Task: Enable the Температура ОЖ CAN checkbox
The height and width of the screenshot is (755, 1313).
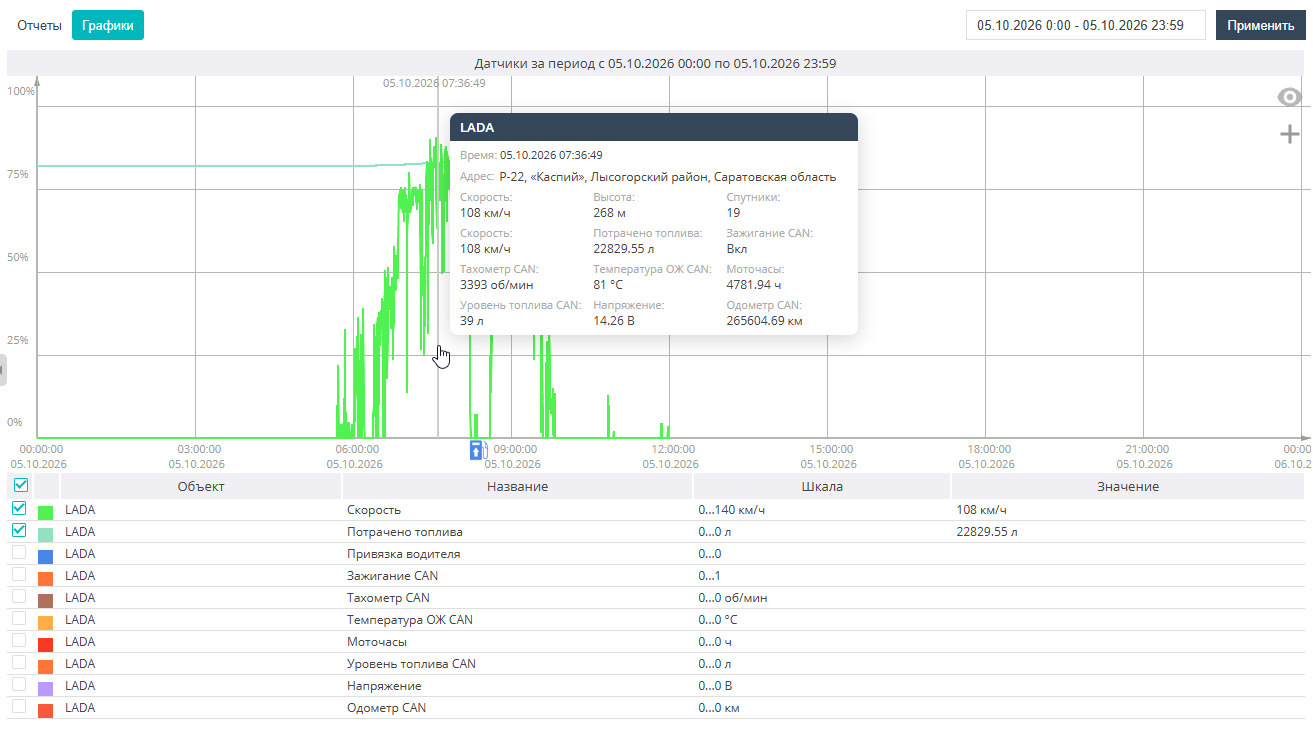Action: tap(19, 618)
